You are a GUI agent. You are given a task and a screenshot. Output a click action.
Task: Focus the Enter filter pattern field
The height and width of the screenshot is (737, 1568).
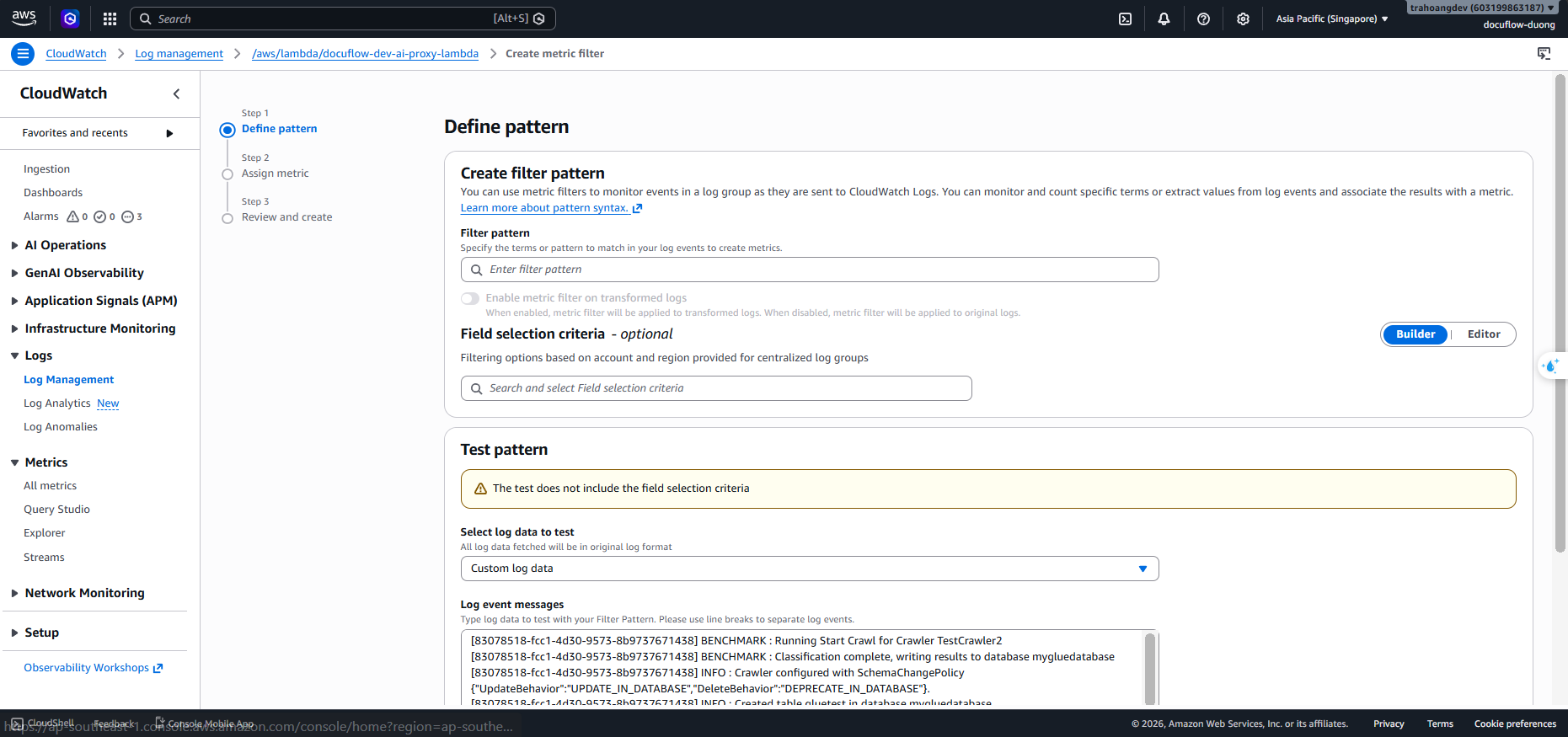point(809,270)
